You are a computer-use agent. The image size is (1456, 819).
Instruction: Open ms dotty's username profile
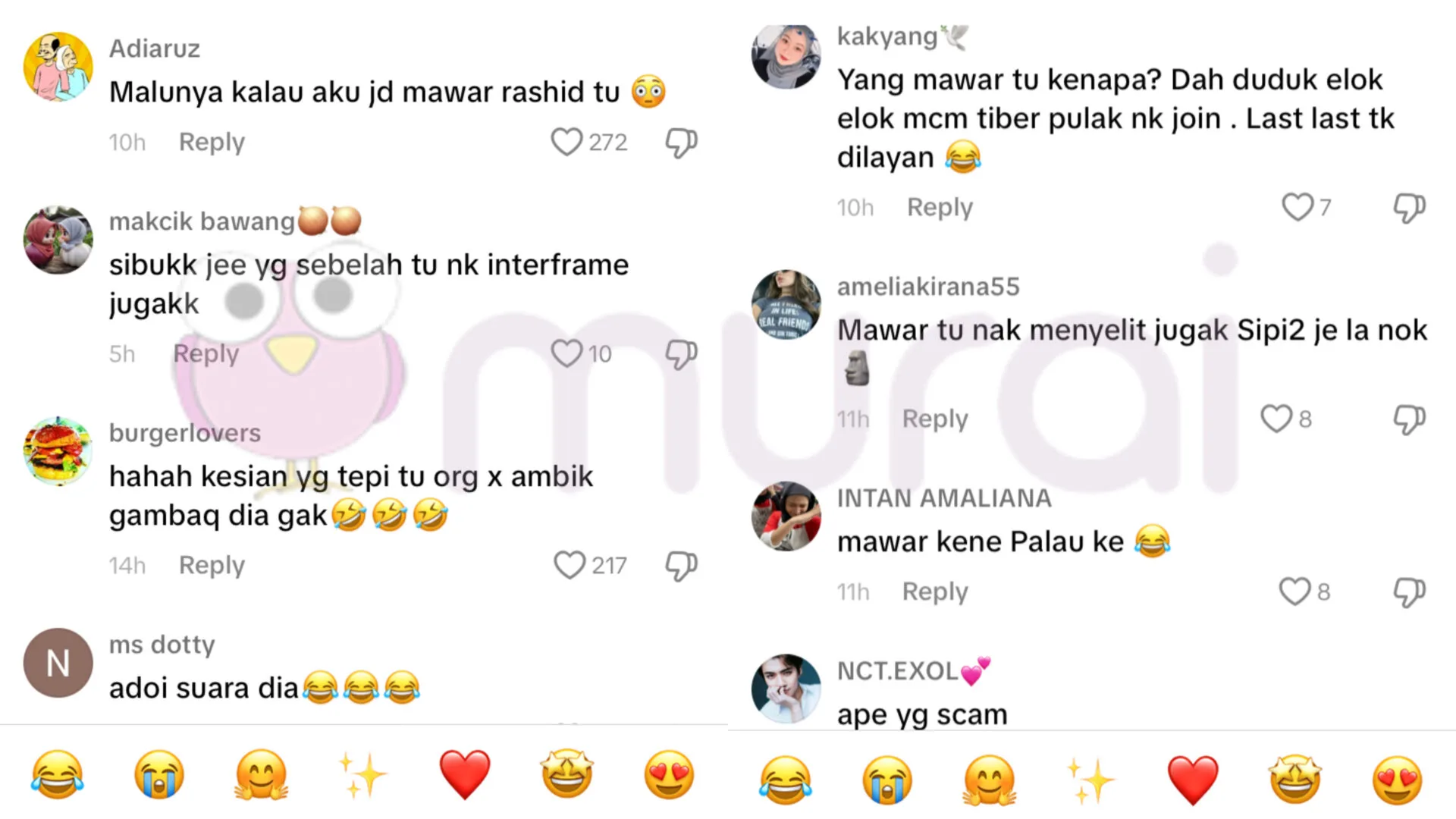point(162,644)
